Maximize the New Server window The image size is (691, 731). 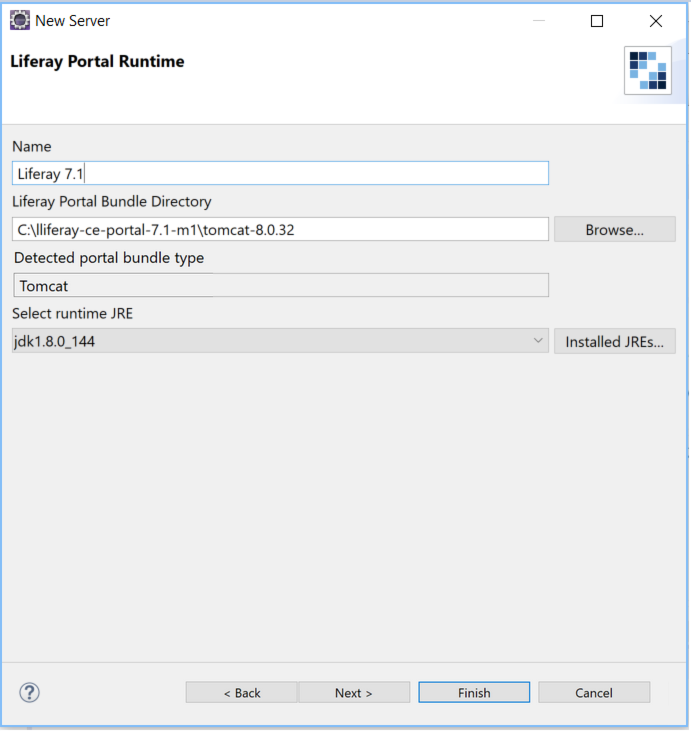click(597, 21)
